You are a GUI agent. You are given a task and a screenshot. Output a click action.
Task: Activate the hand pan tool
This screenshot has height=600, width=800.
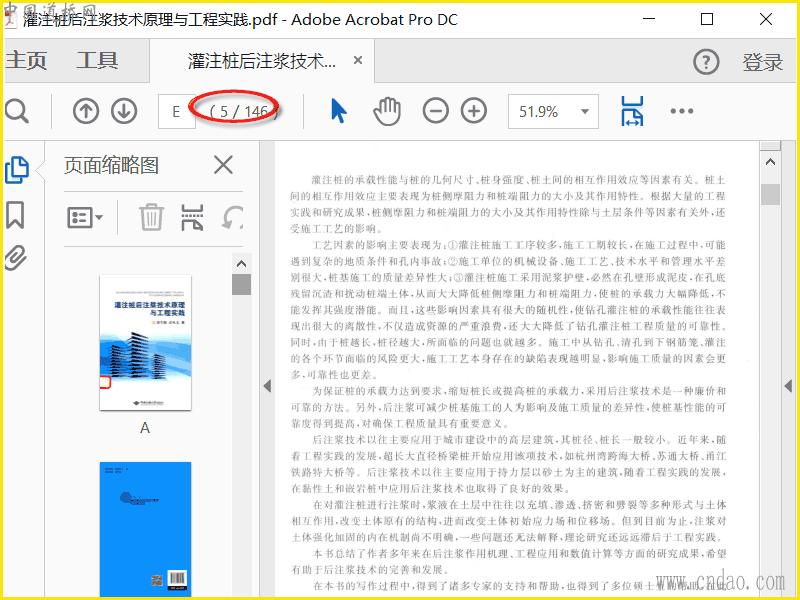coord(387,111)
